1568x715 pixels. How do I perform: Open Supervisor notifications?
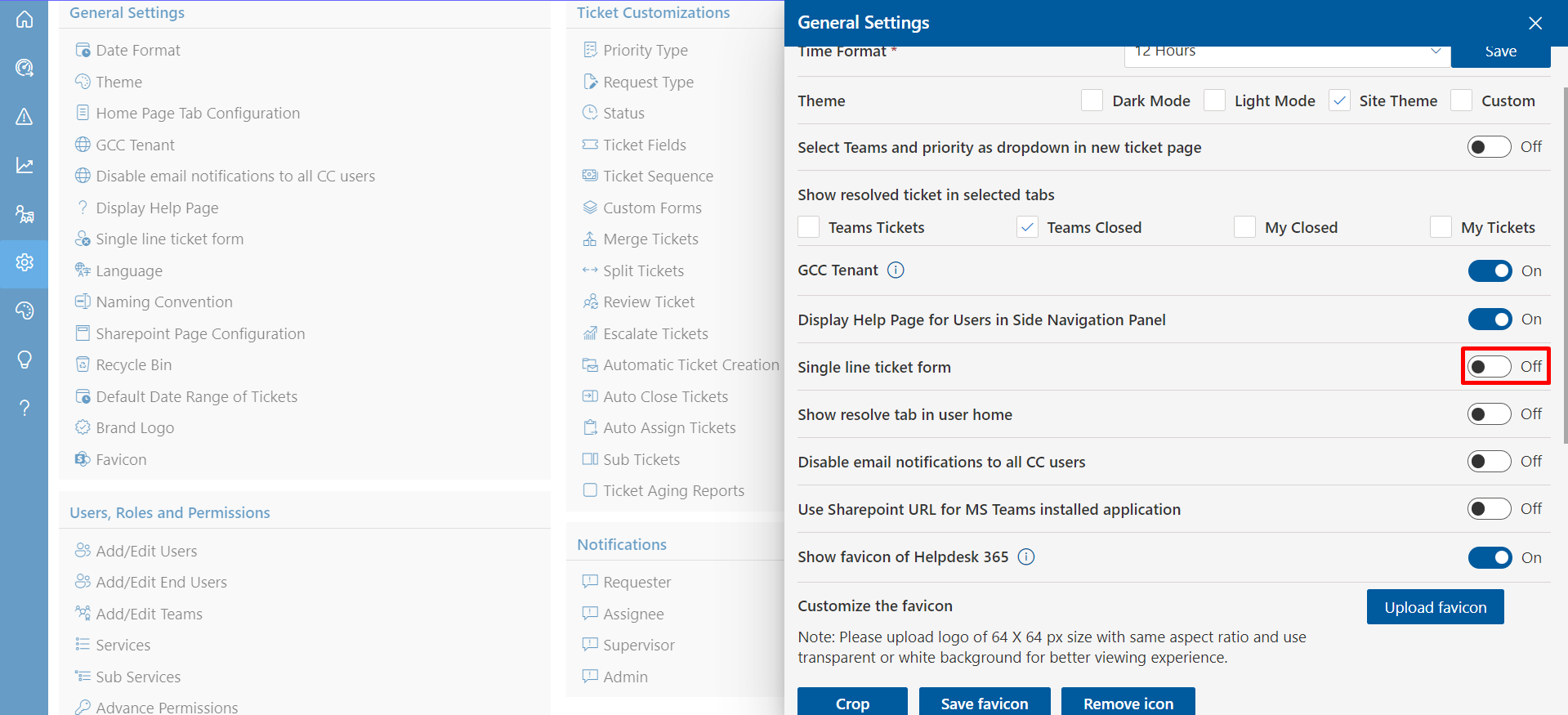638,645
